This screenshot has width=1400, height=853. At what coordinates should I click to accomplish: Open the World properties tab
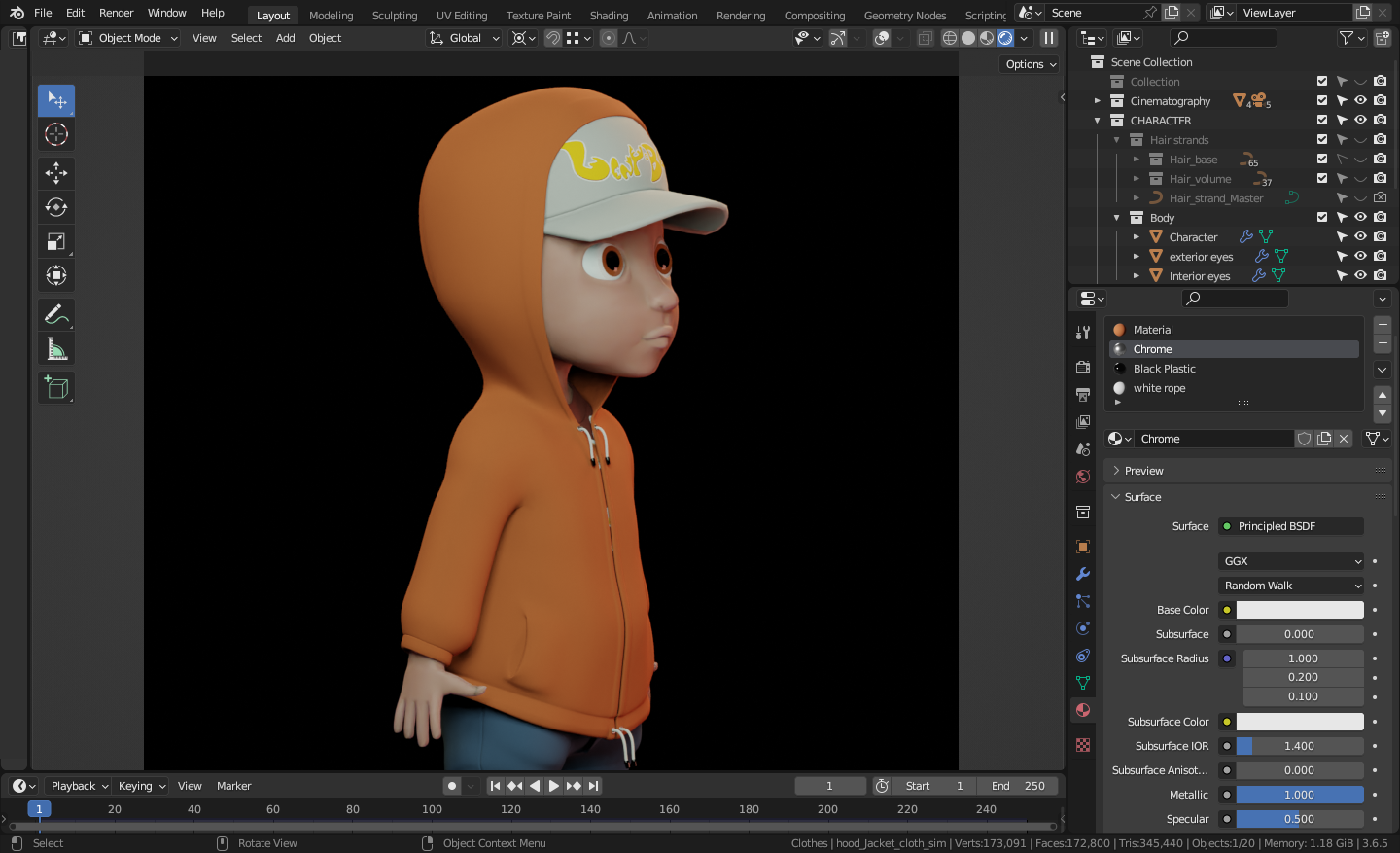(x=1083, y=477)
